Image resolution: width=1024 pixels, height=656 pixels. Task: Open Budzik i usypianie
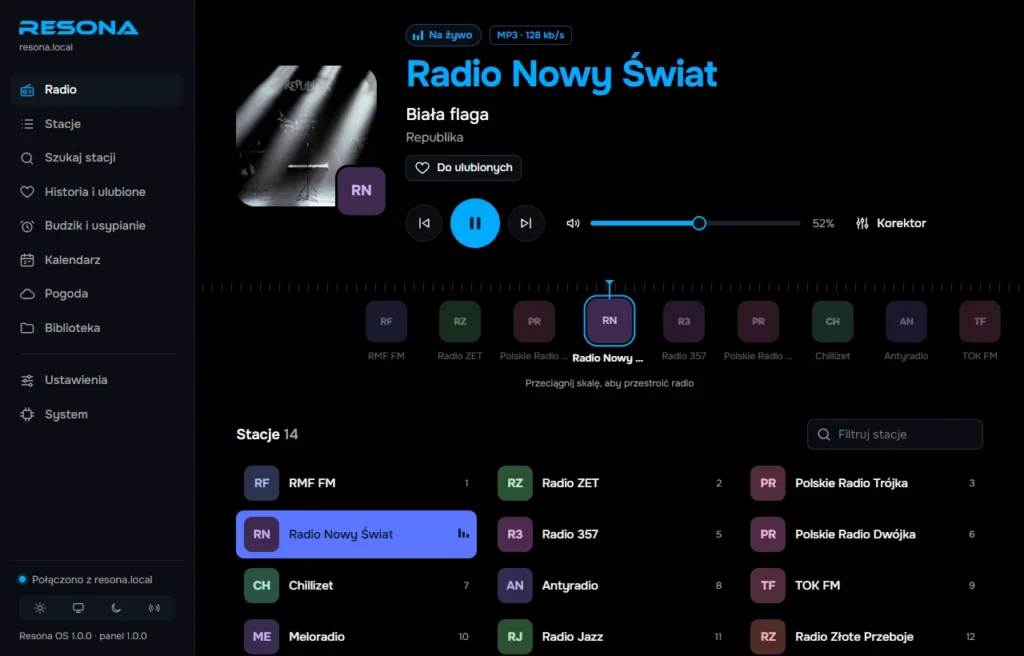[x=97, y=225]
